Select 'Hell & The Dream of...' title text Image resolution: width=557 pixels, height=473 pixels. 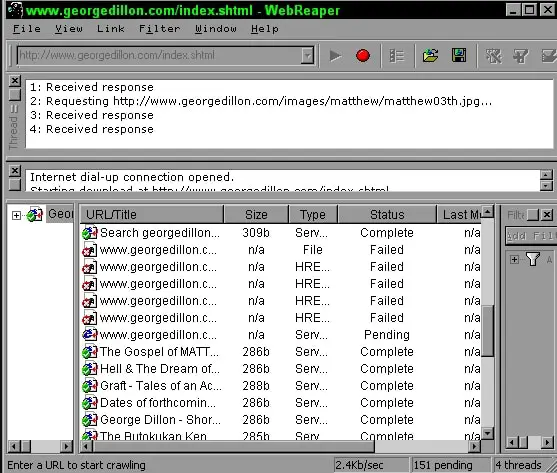pyautogui.click(x=160, y=369)
